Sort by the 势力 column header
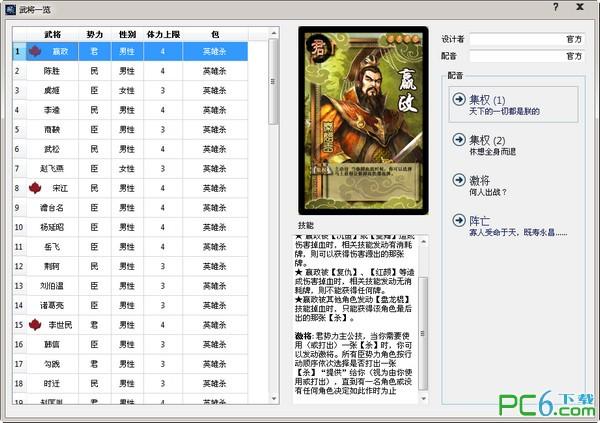This screenshot has width=600, height=423. pos(95,34)
